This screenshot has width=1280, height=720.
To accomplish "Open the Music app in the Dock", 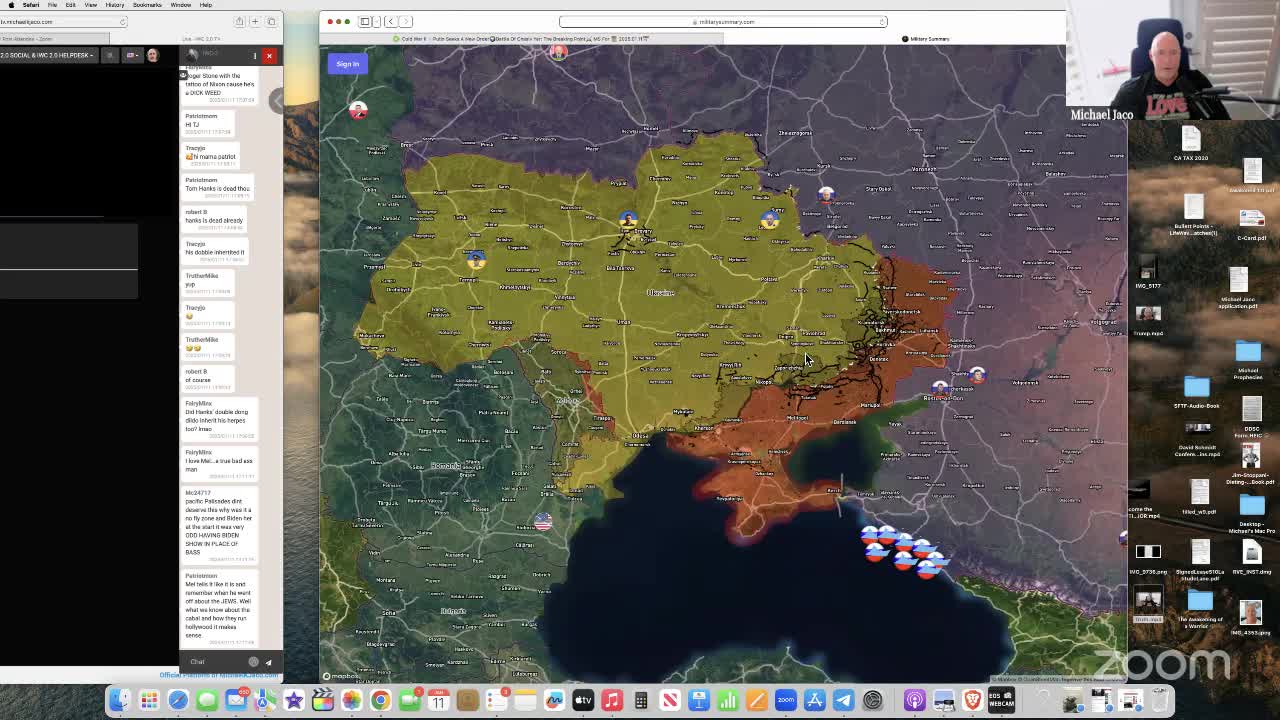I will tap(612, 701).
